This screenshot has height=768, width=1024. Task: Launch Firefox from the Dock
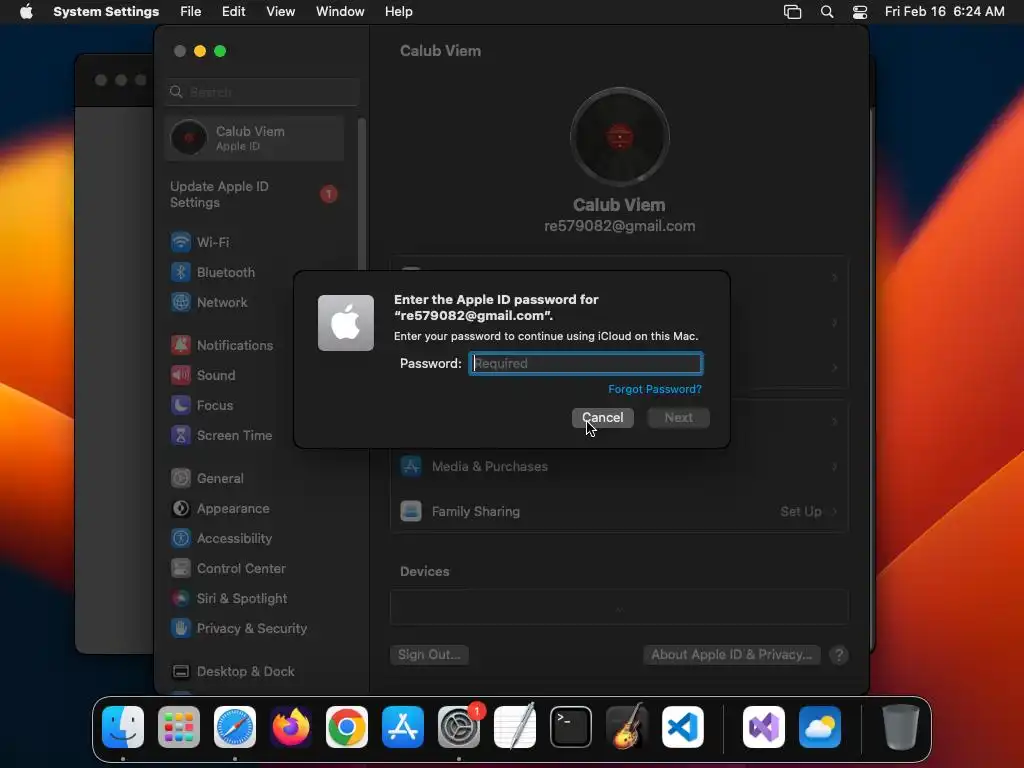click(291, 727)
